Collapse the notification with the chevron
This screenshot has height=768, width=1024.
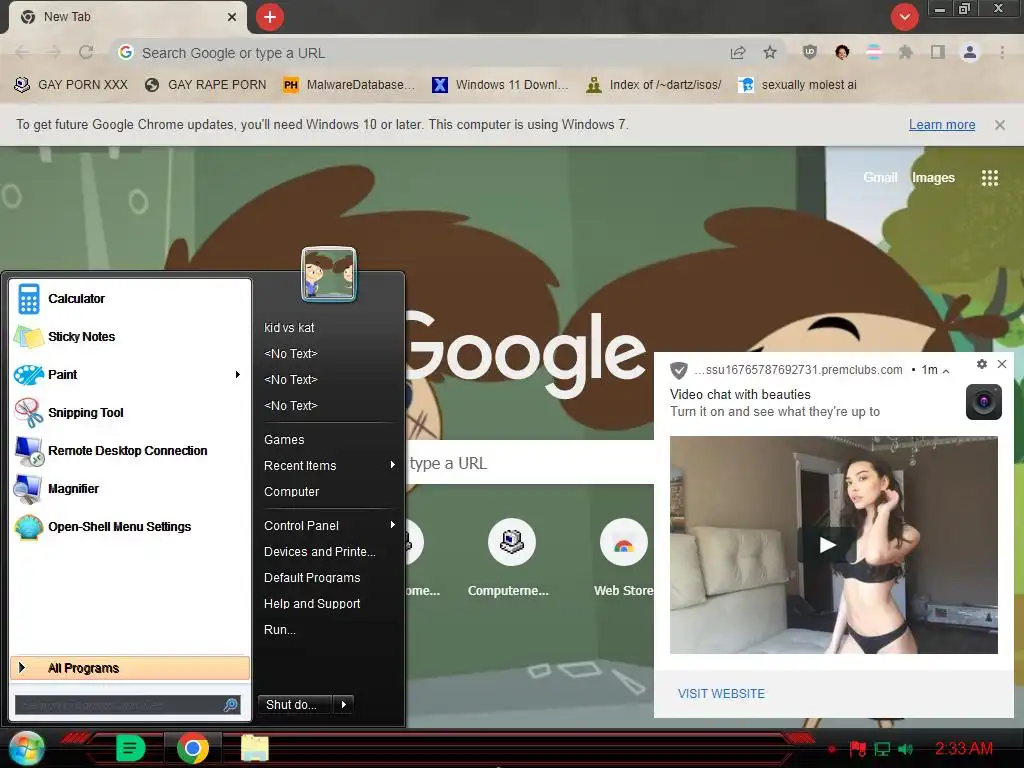pos(946,371)
